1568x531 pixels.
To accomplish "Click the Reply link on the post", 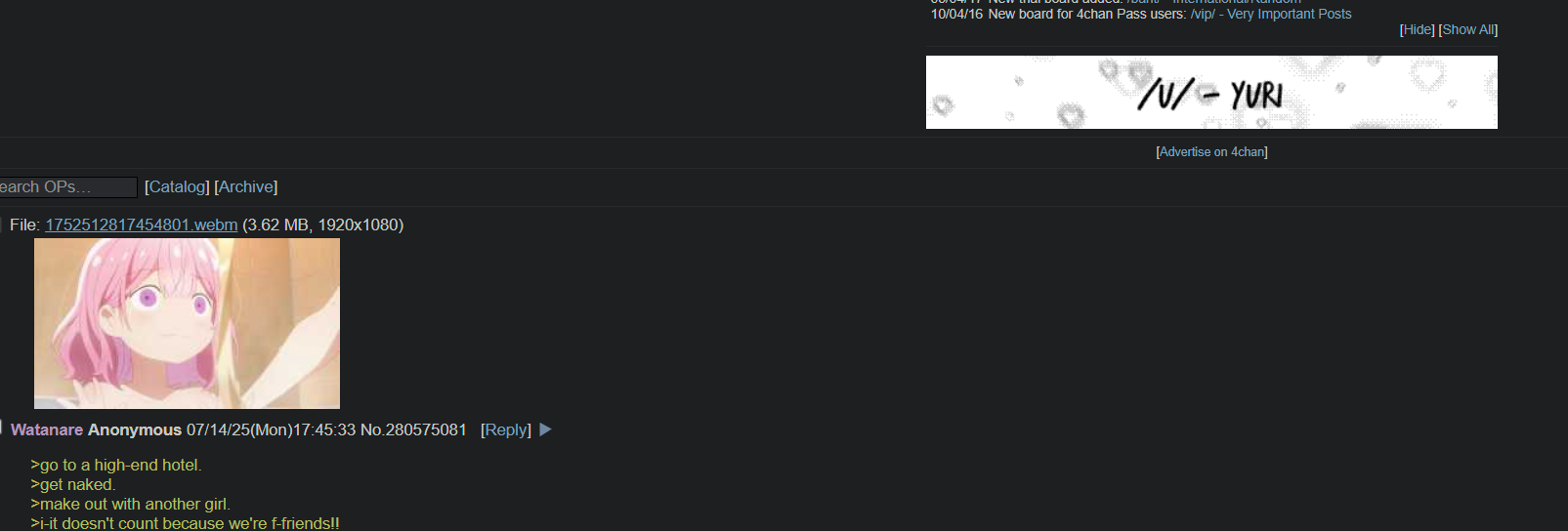I will click(x=506, y=429).
